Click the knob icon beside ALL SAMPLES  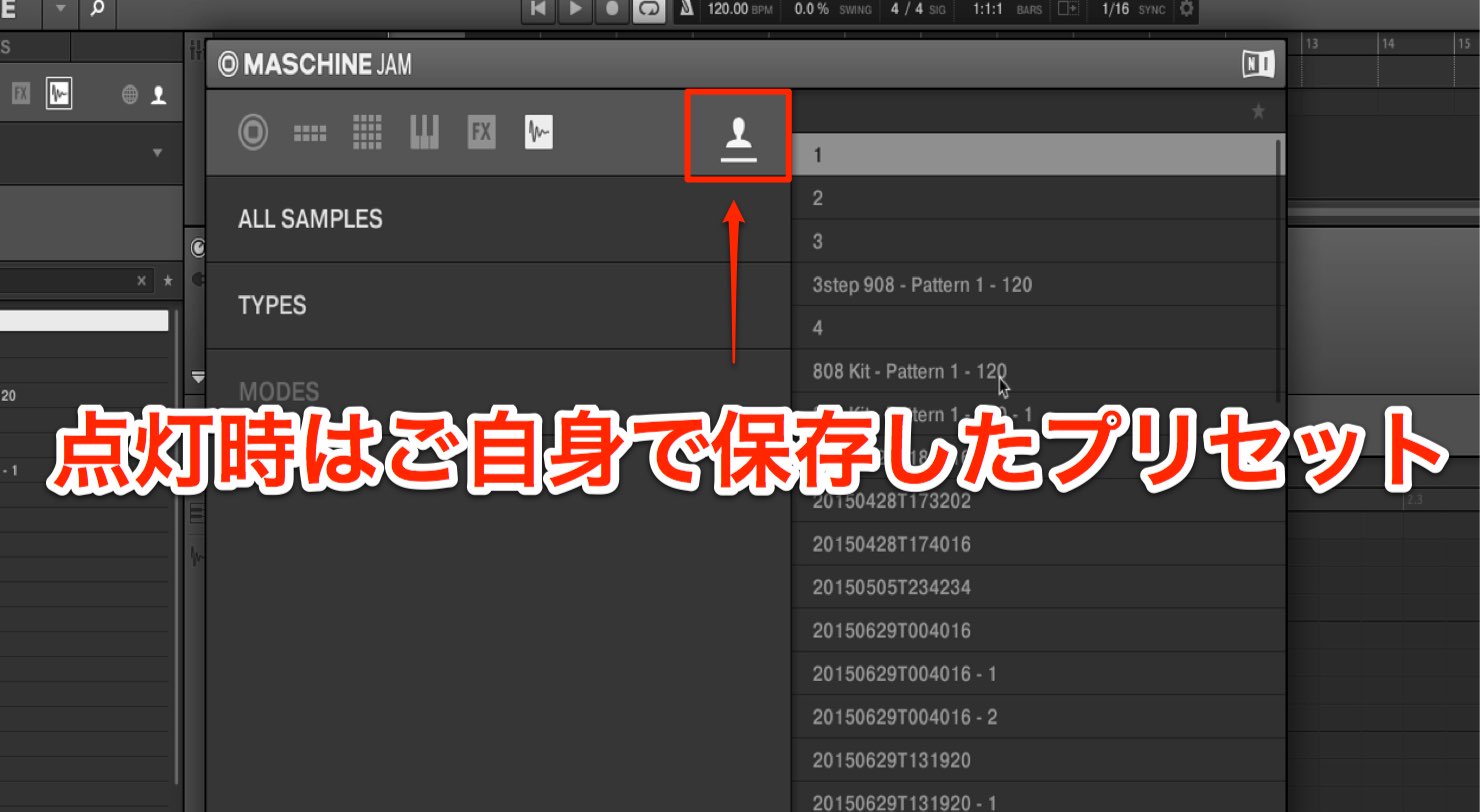(197, 247)
